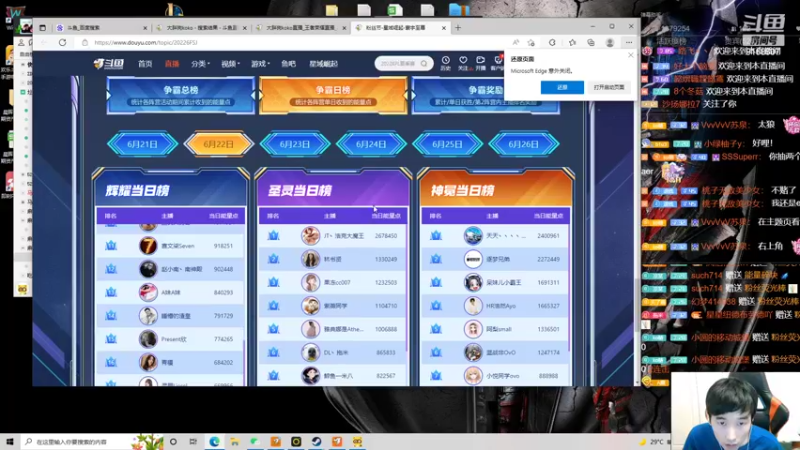Open the browser extensions icon
The image size is (800, 450).
click(x=552, y=42)
